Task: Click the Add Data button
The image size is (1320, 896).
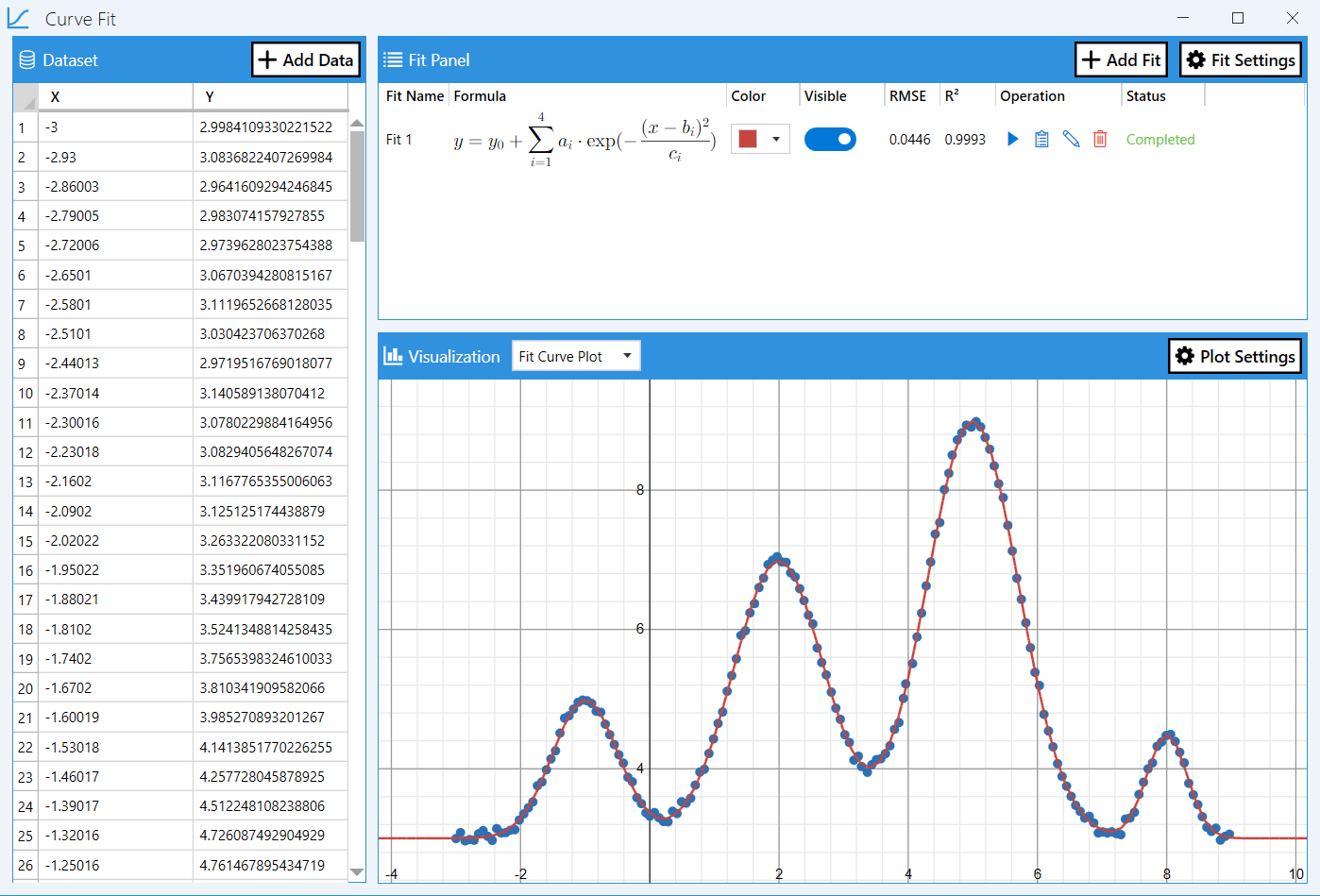Action: (305, 59)
